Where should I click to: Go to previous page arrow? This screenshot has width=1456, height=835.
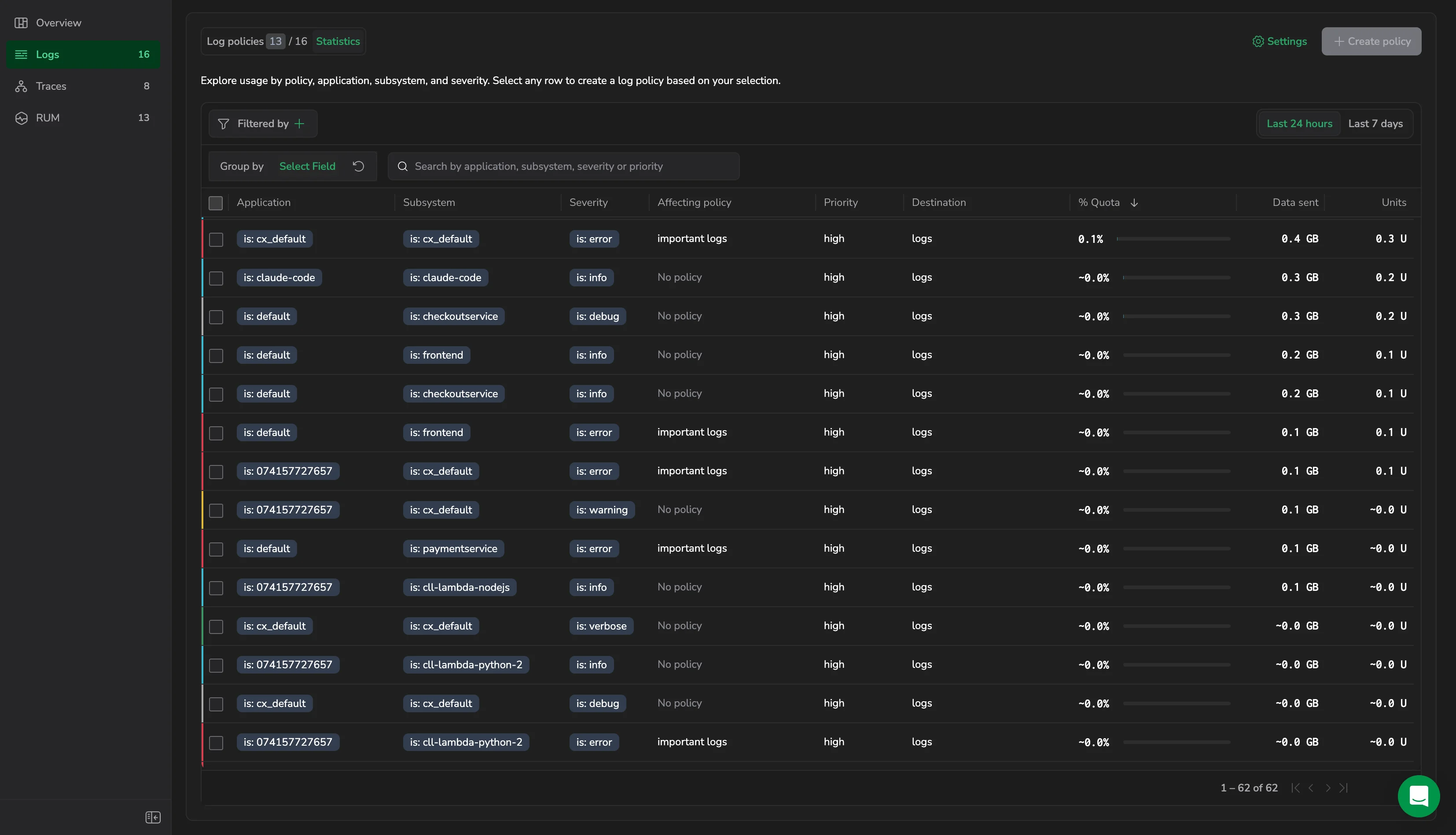(x=1311, y=788)
